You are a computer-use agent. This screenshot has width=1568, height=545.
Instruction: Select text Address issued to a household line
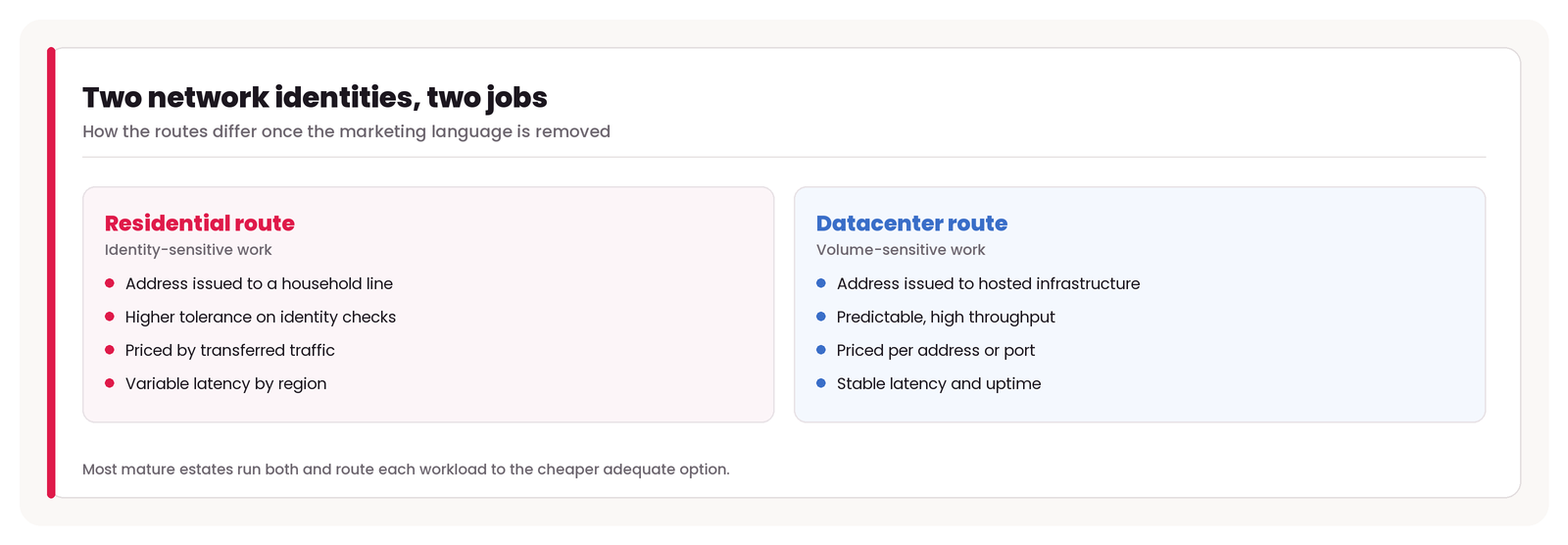click(x=259, y=283)
